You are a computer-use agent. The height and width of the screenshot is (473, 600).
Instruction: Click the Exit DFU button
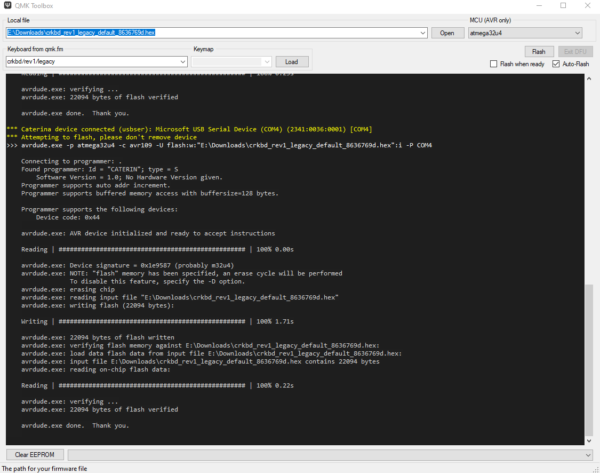(574, 50)
